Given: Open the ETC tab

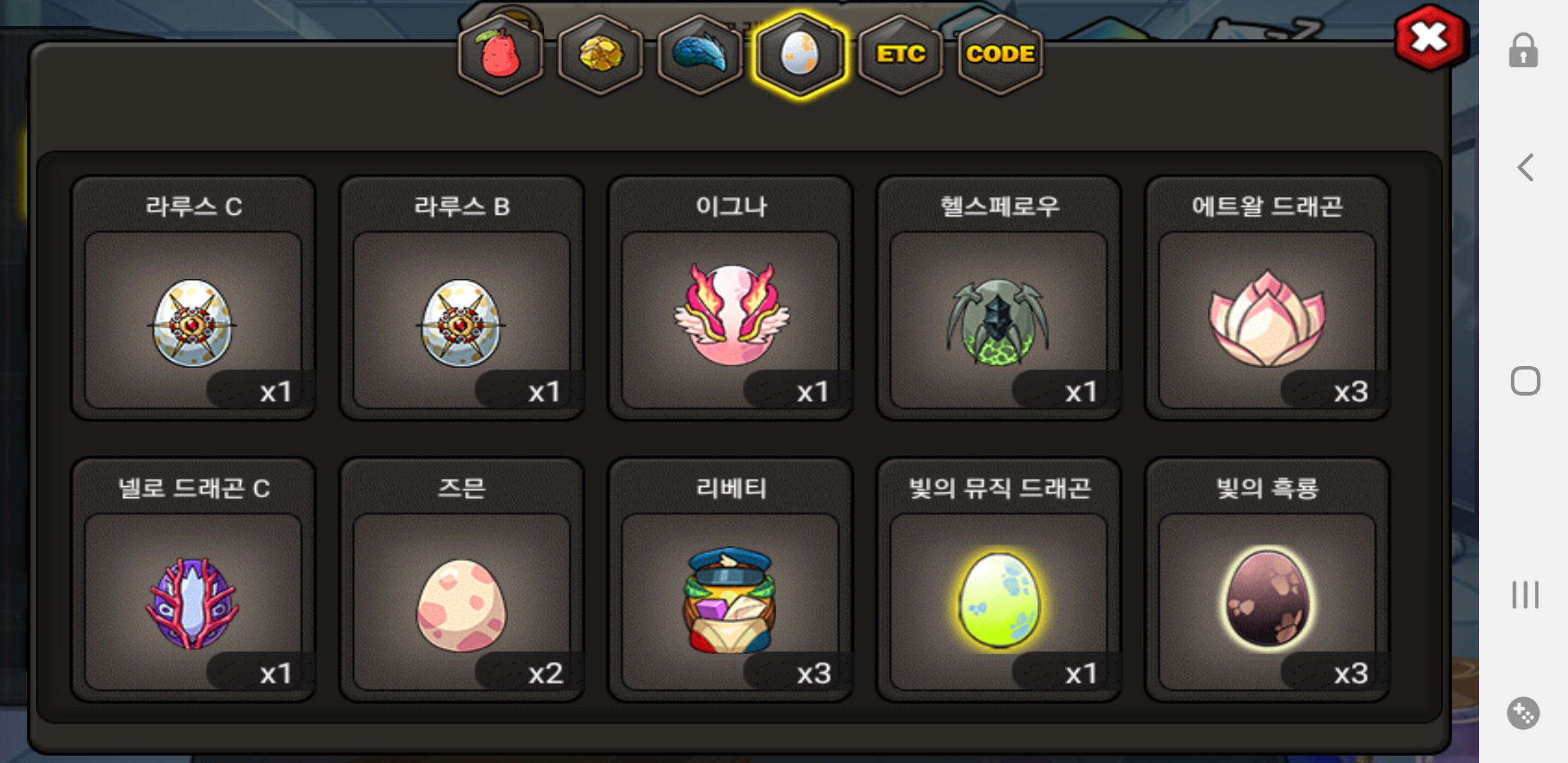Looking at the screenshot, I should point(901,55).
